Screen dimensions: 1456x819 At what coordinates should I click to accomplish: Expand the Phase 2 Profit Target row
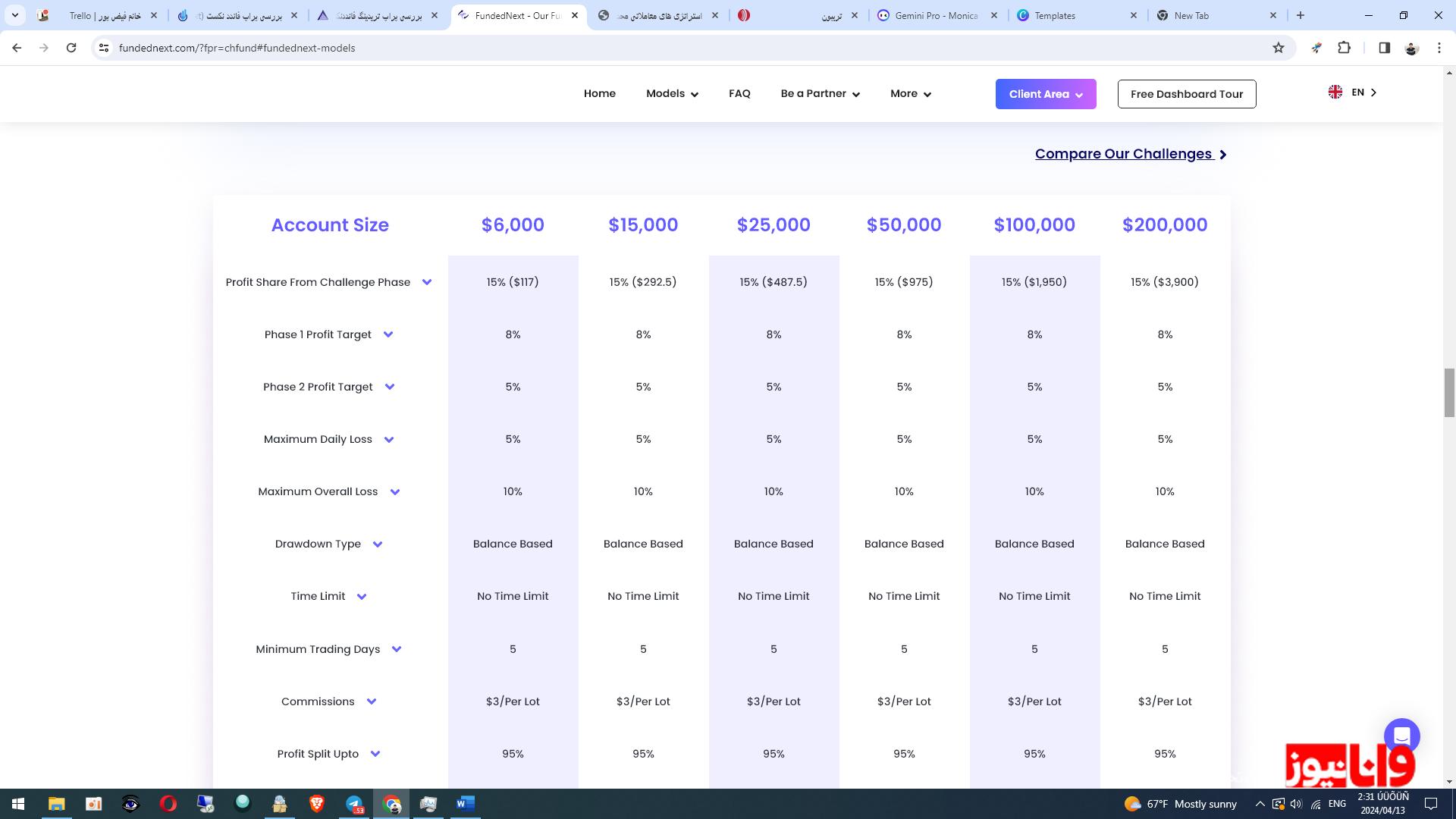click(390, 387)
